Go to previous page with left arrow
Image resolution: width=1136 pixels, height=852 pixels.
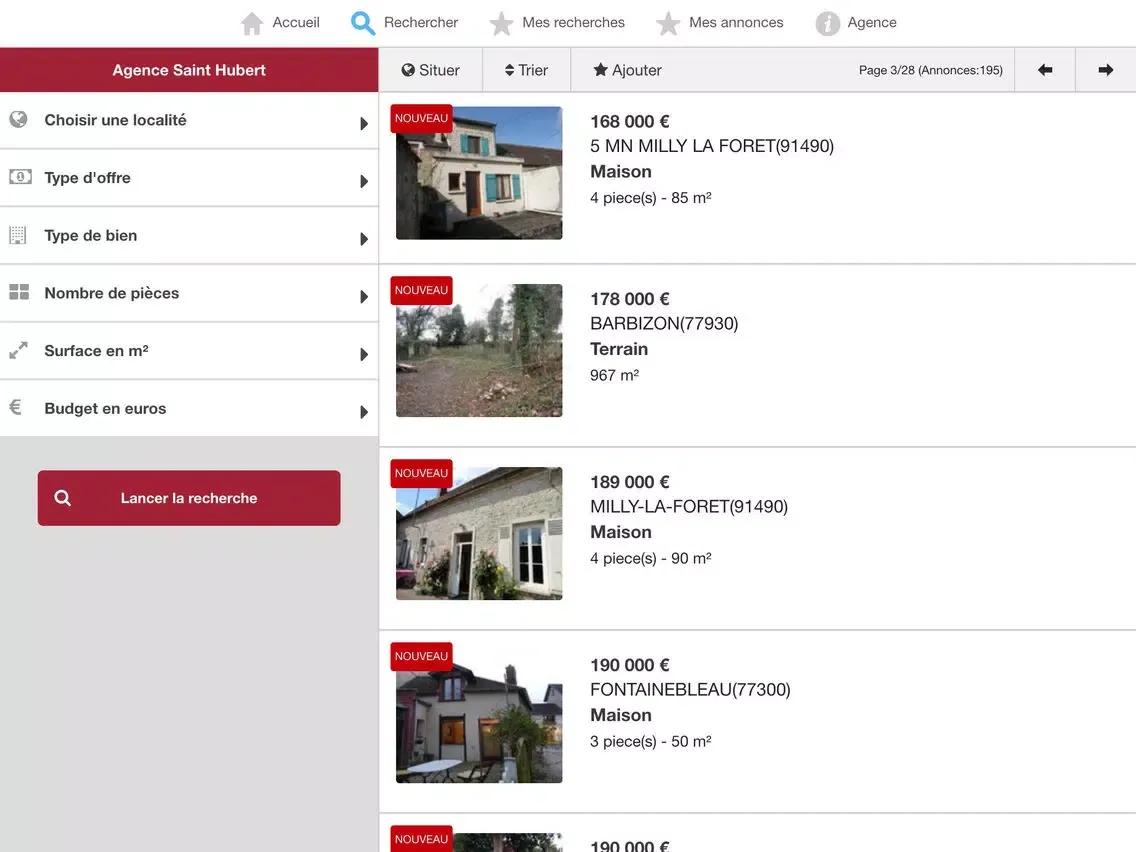(1045, 70)
